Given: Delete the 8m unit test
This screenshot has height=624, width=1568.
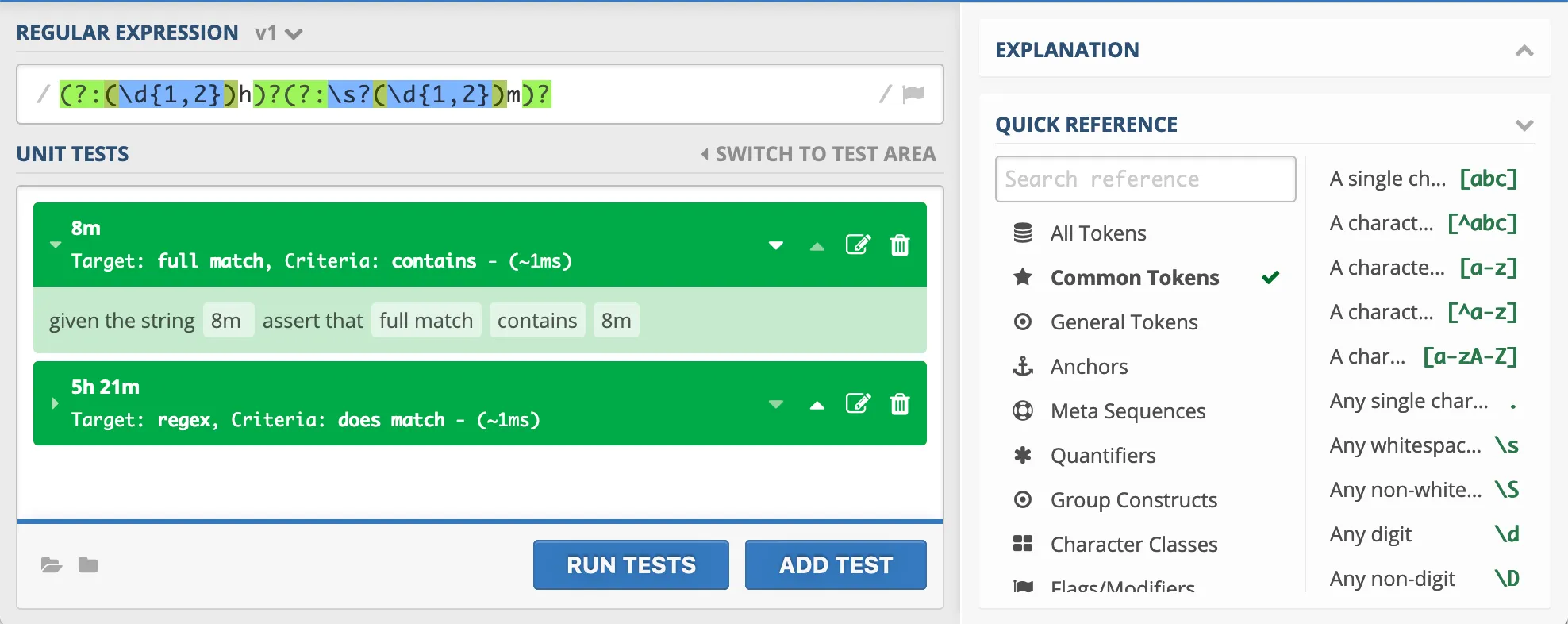Looking at the screenshot, I should 900,245.
